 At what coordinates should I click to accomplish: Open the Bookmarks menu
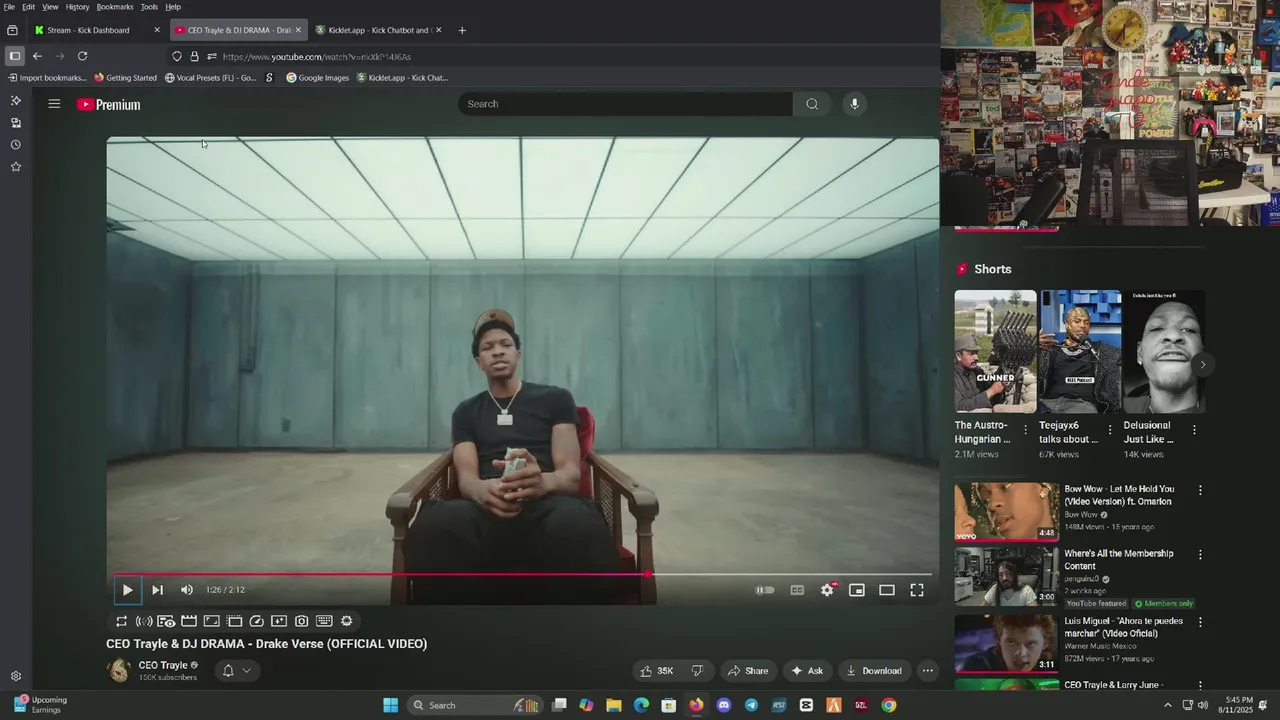115,7
